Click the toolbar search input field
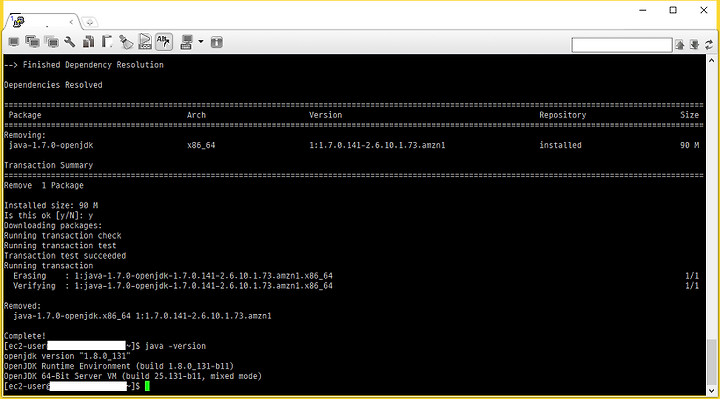The height and width of the screenshot is (399, 720). coord(622,45)
